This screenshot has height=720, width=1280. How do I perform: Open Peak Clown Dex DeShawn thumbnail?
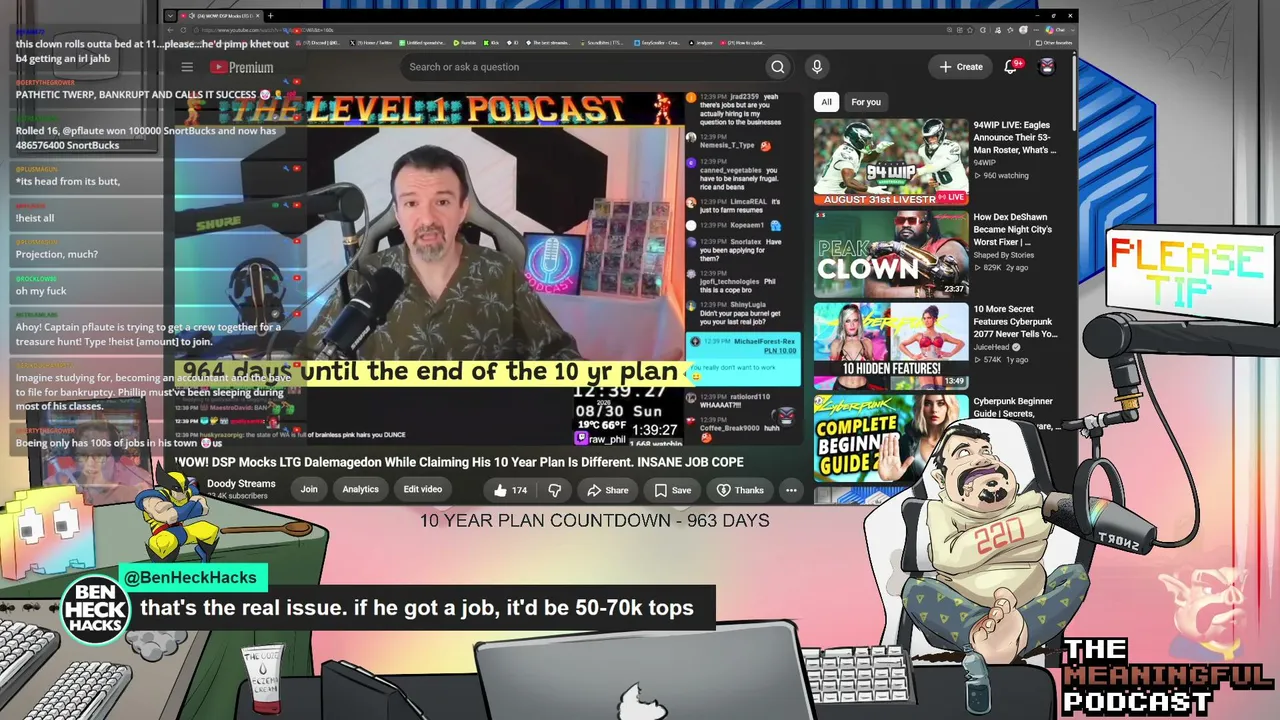click(x=891, y=254)
